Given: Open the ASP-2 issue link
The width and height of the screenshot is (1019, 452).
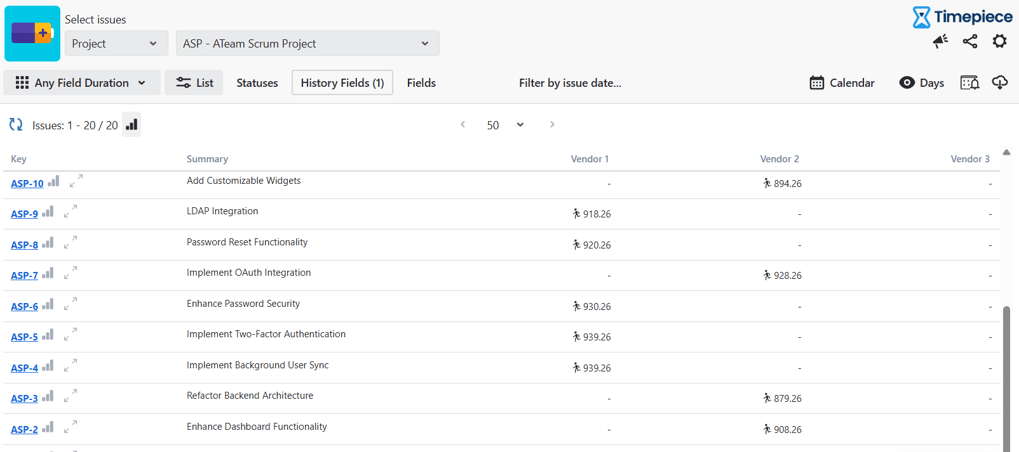Looking at the screenshot, I should 25,430.
